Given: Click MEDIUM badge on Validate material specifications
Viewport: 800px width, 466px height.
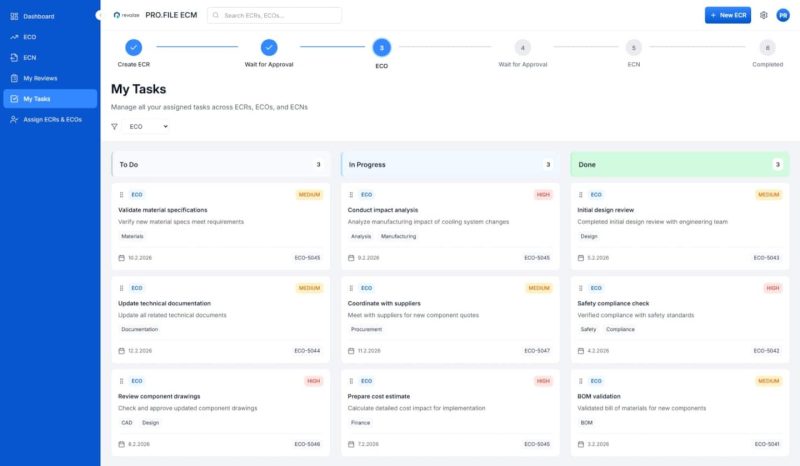Looking at the screenshot, I should point(309,194).
